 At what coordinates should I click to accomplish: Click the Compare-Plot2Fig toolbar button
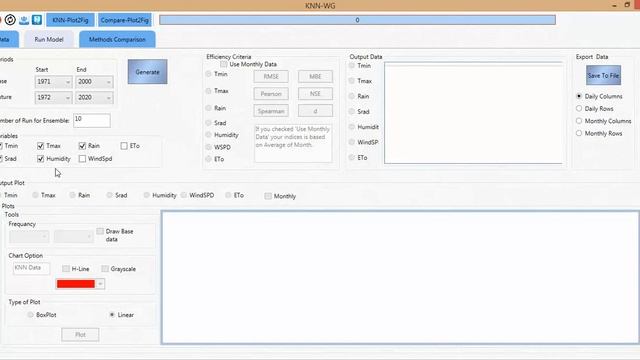(124, 20)
